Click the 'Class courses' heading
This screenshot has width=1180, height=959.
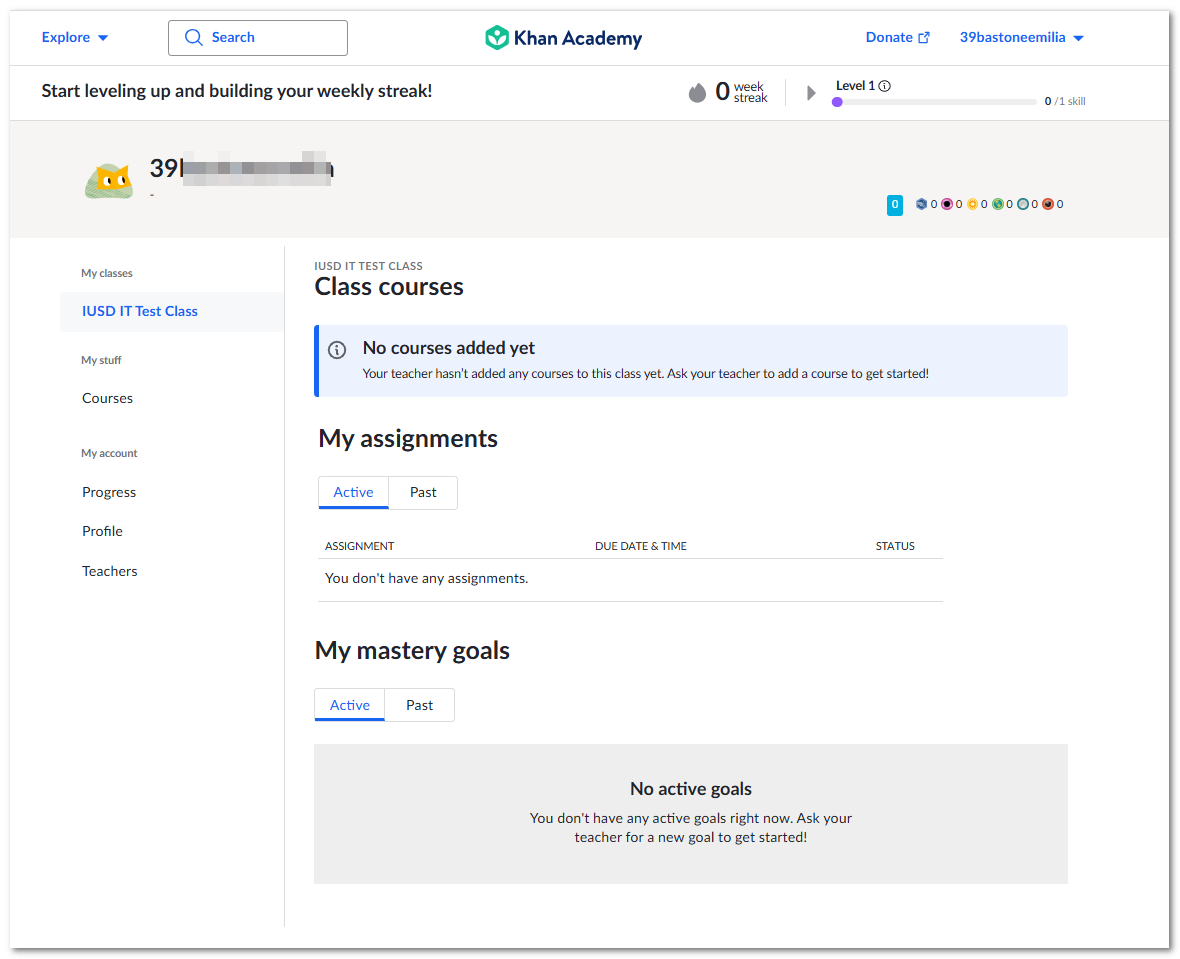389,287
